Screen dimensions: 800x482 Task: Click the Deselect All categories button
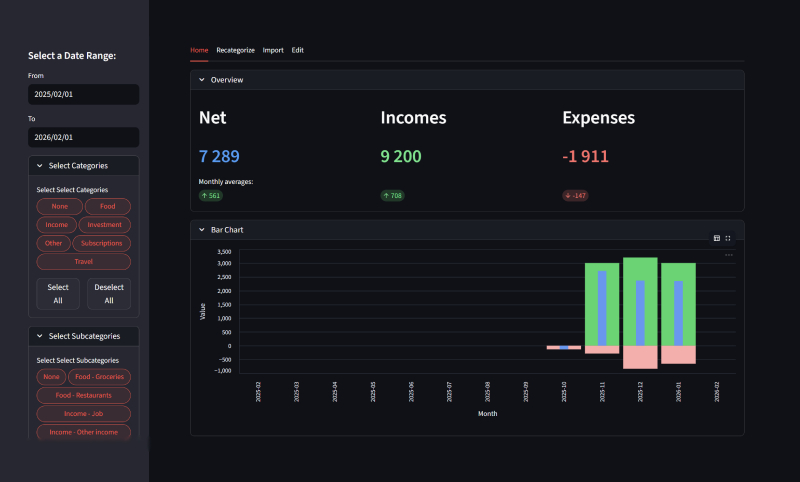(x=109, y=294)
